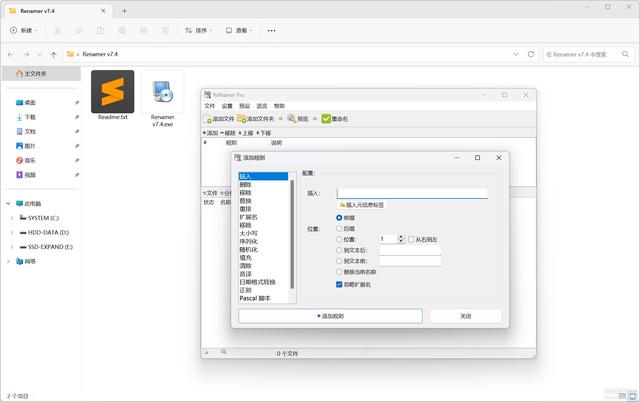Select the 后缀 (suffix) radio button
The width and height of the screenshot is (640, 402).
[340, 228]
